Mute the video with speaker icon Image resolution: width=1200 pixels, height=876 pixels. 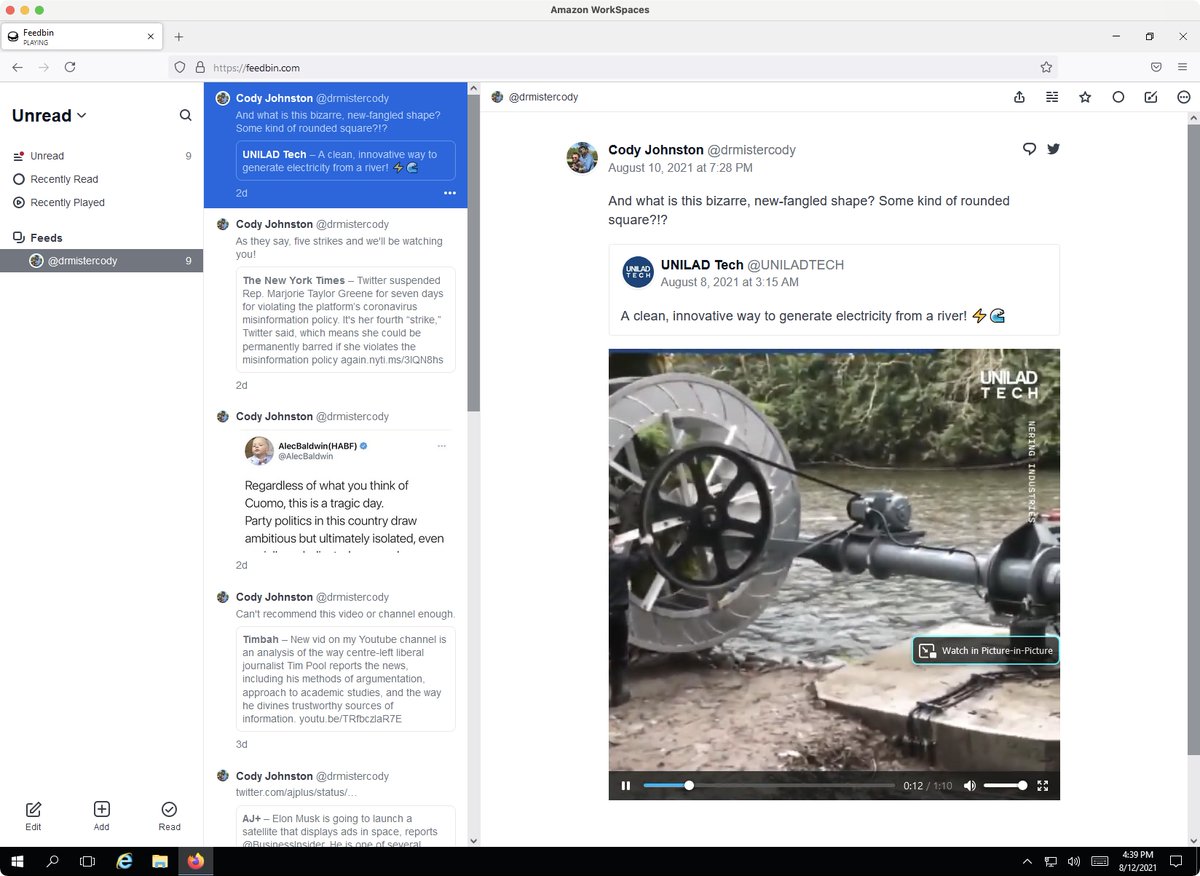(x=969, y=785)
